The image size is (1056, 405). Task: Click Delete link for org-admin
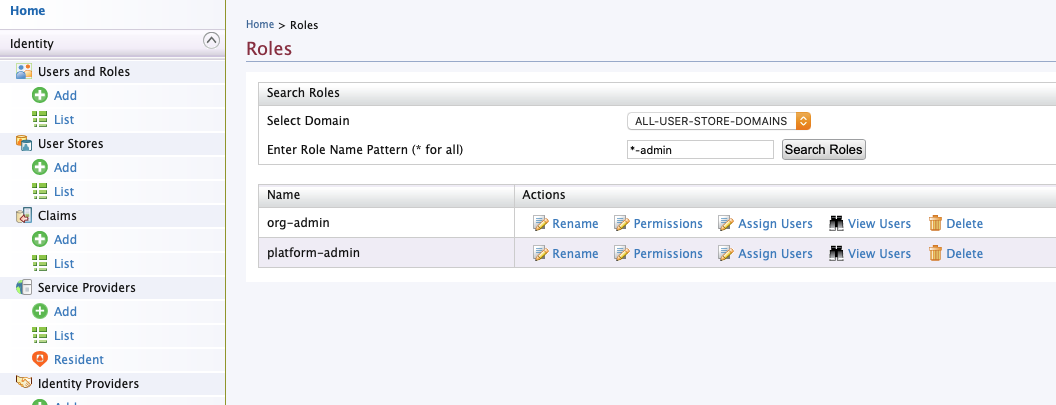tap(964, 224)
